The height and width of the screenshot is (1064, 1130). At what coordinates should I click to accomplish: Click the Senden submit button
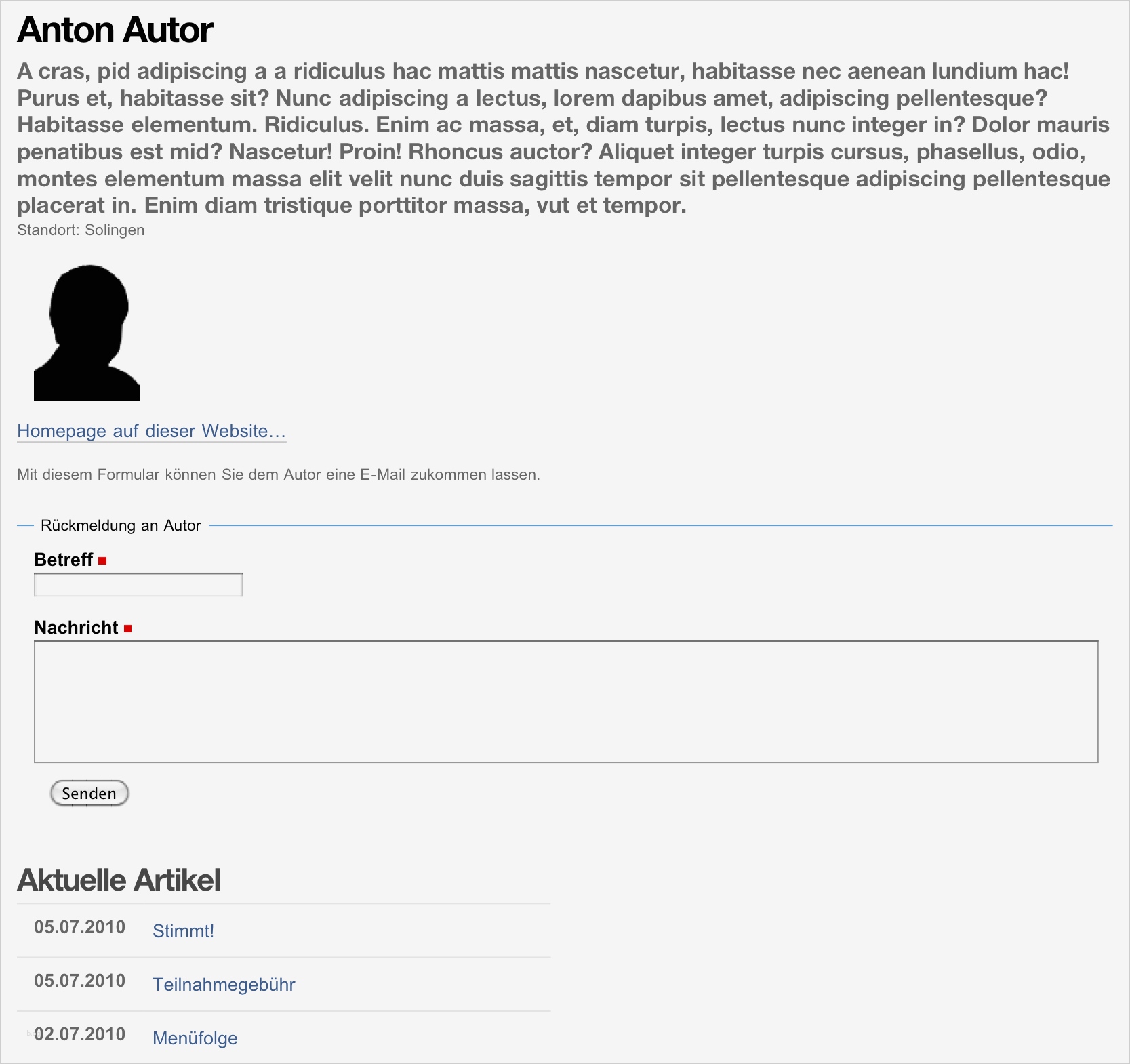[89, 793]
